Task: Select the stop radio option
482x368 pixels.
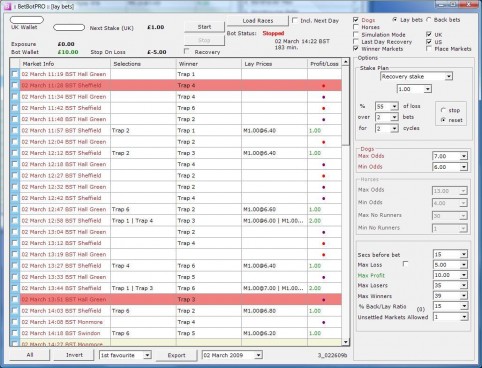Action: click(x=443, y=110)
